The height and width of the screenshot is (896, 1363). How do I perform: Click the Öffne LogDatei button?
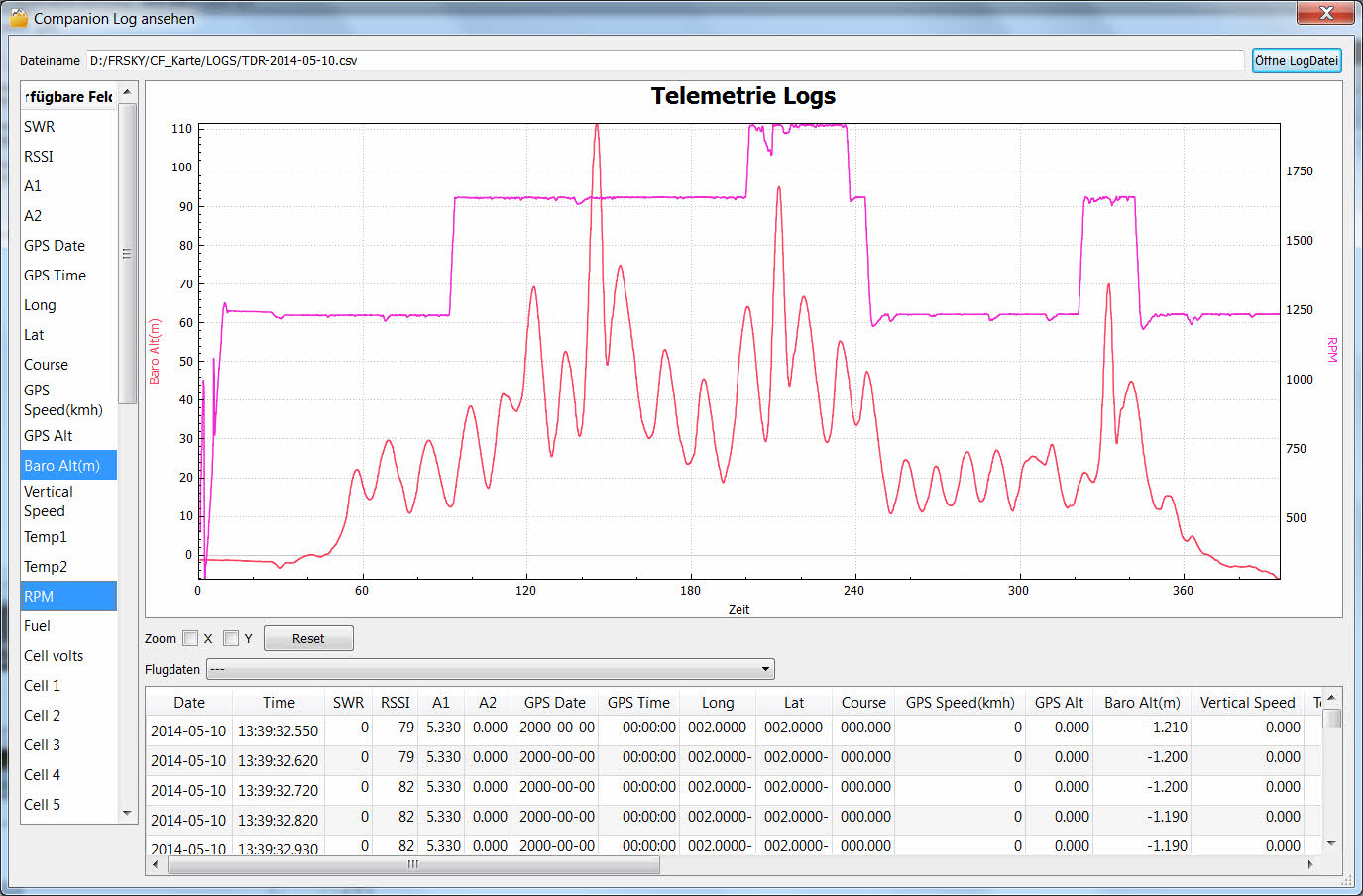[1296, 60]
